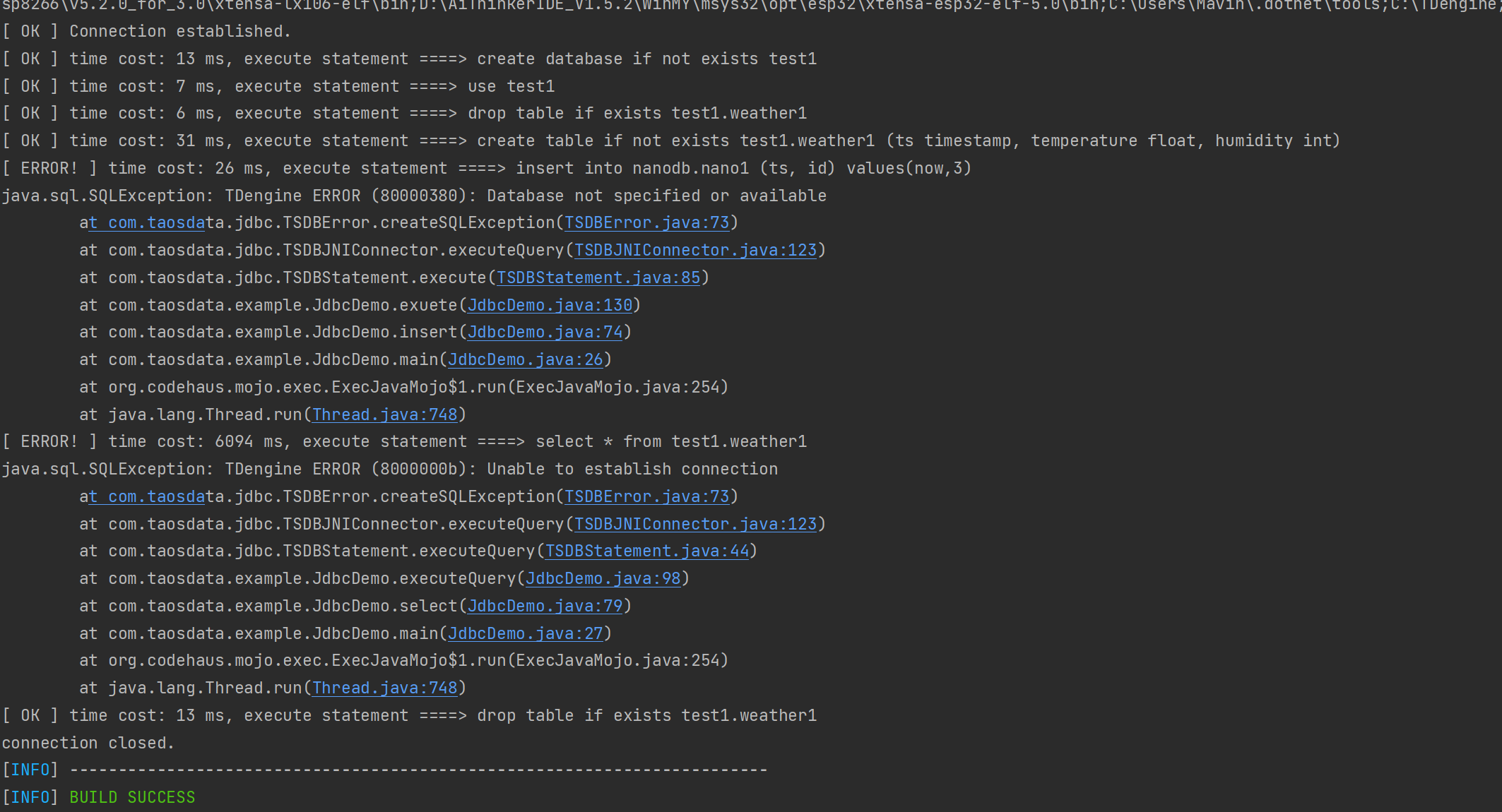Viewport: 1502px width, 812px height.
Task: Open JdbcDemo.java:26 source link
Action: (x=524, y=359)
